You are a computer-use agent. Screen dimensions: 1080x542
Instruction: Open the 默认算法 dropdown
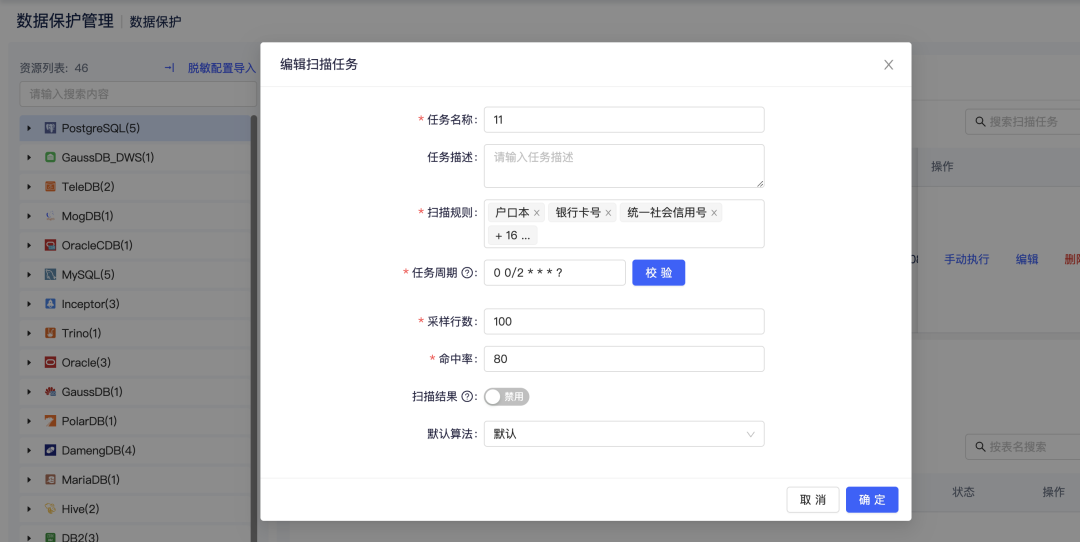(624, 434)
